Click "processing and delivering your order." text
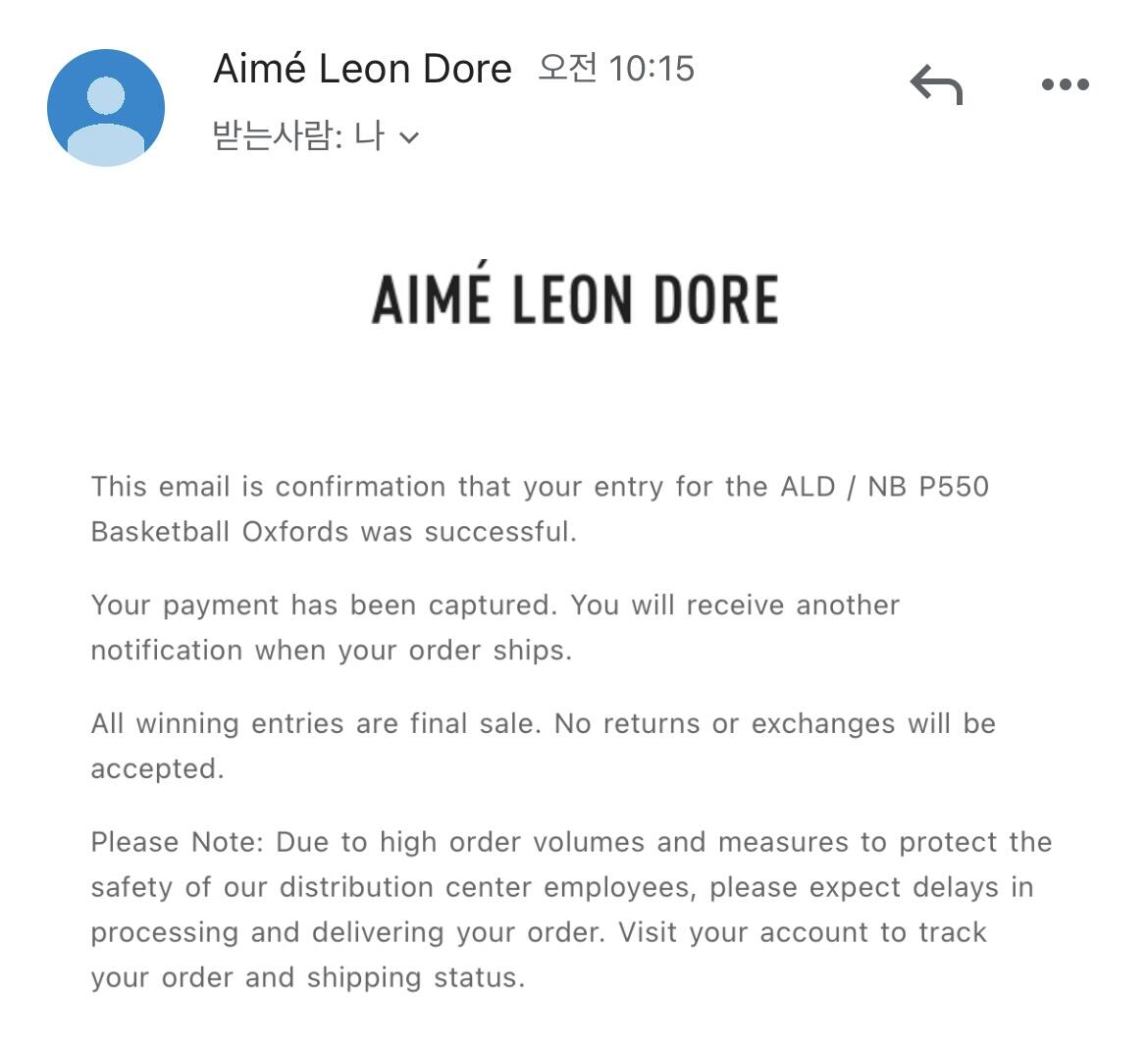The image size is (1148, 1050). [x=346, y=932]
